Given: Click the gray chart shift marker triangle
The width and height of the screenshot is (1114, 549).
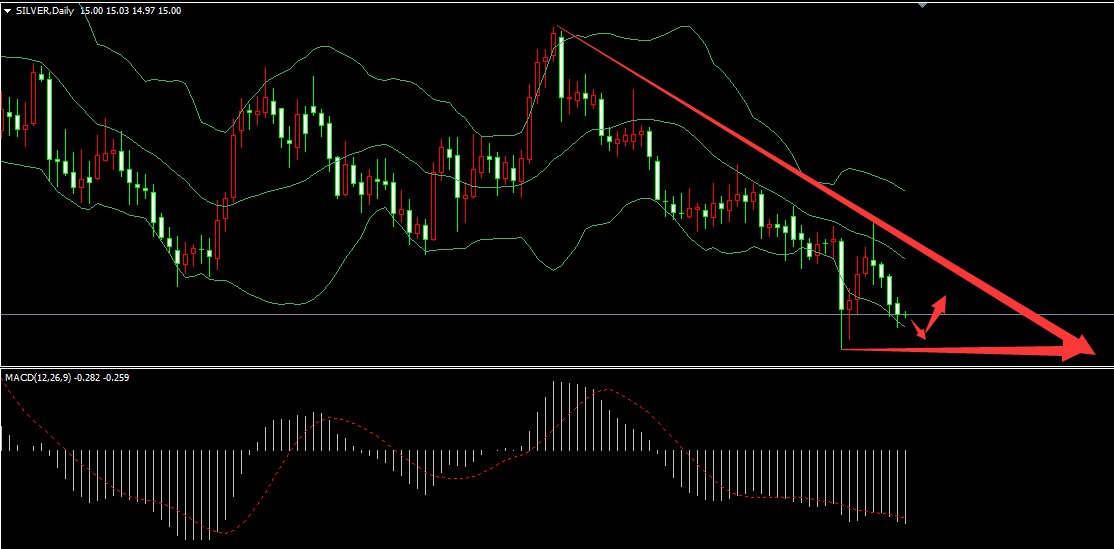Looking at the screenshot, I should click(923, 5).
